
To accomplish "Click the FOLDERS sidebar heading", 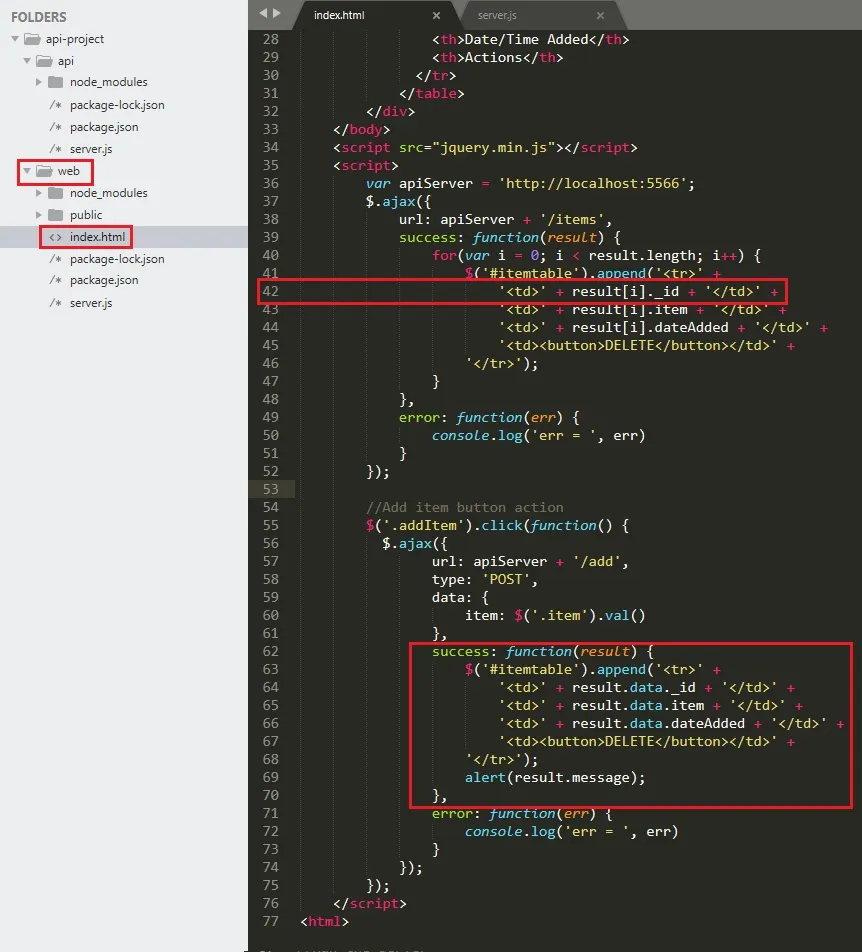I will pos(39,17).
